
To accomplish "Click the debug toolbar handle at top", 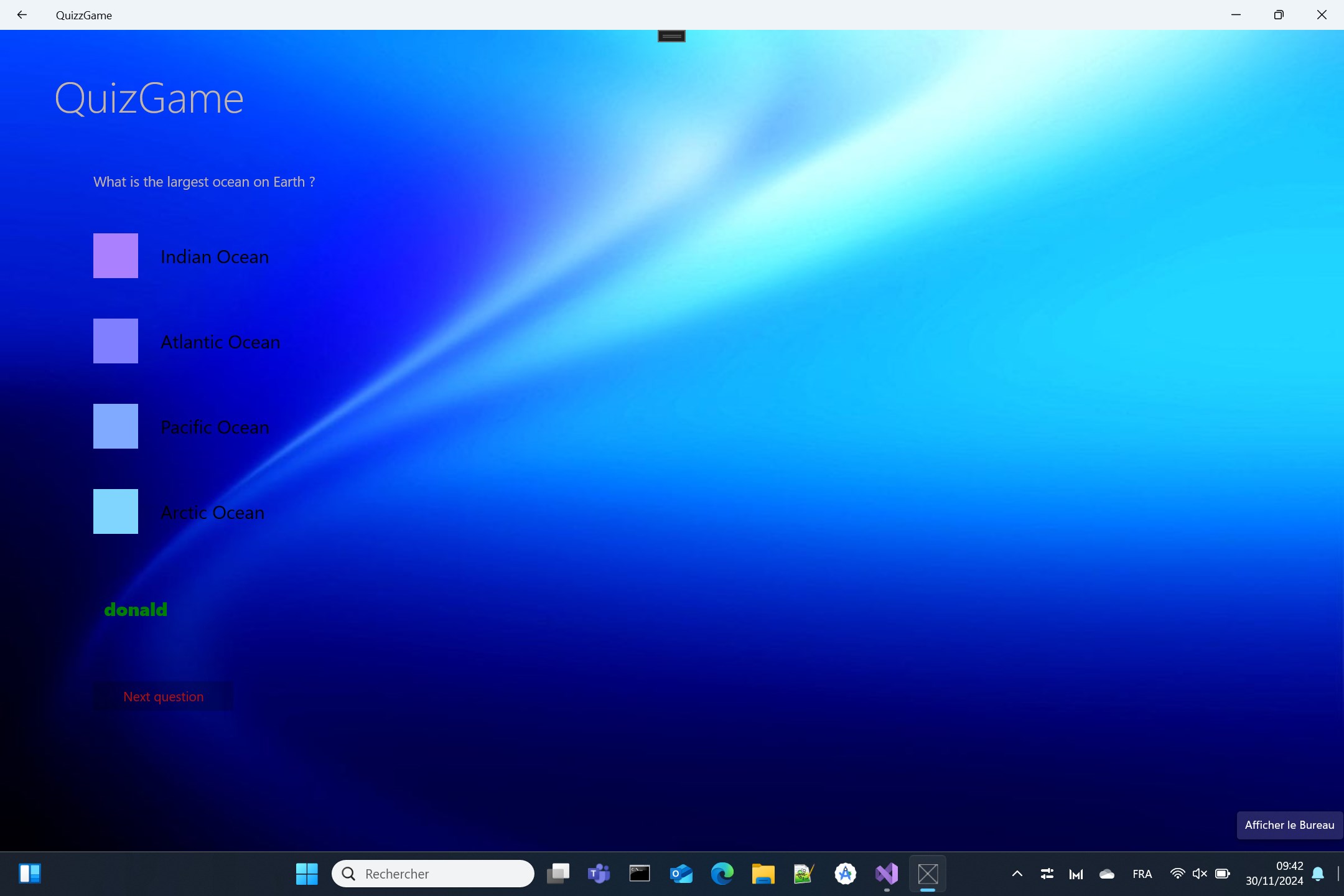I will 671,36.
